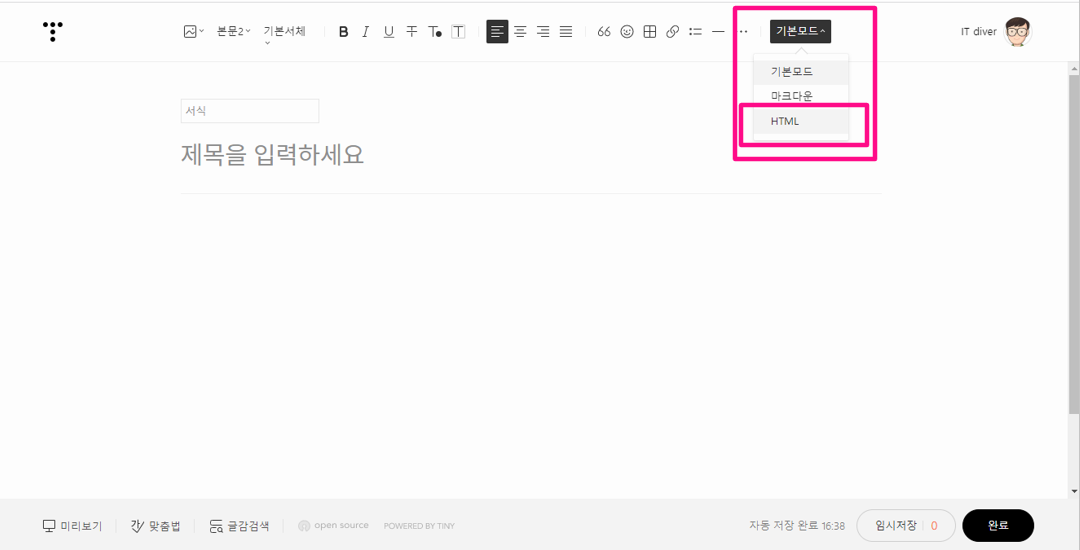Open the 글감검색 material search
The image size is (1080, 550).
pyautogui.click(x=239, y=526)
